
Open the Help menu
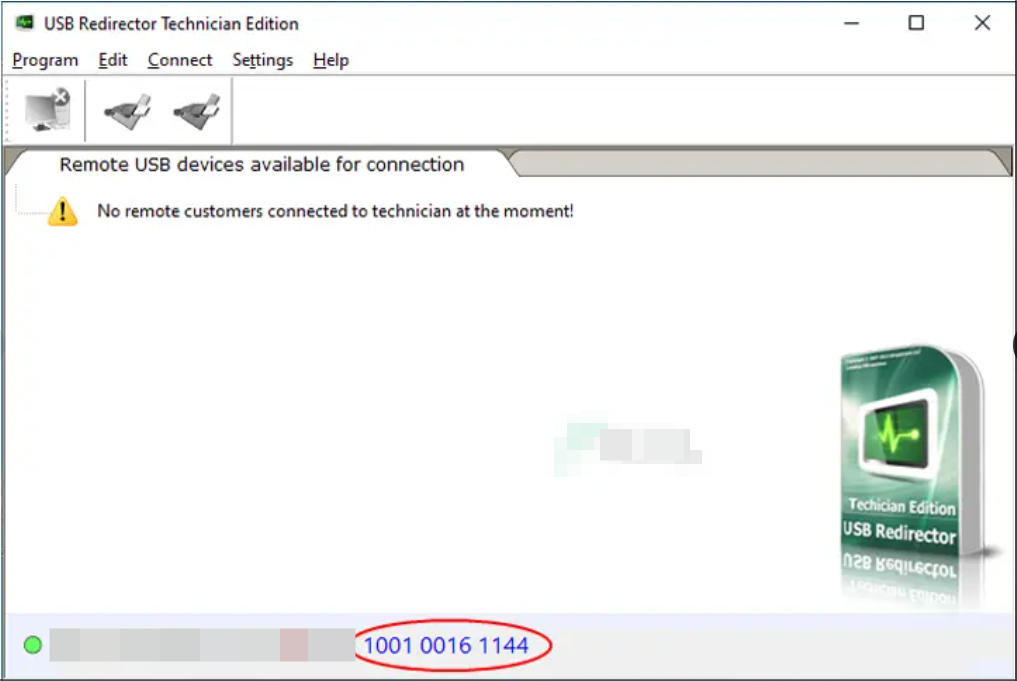point(331,60)
